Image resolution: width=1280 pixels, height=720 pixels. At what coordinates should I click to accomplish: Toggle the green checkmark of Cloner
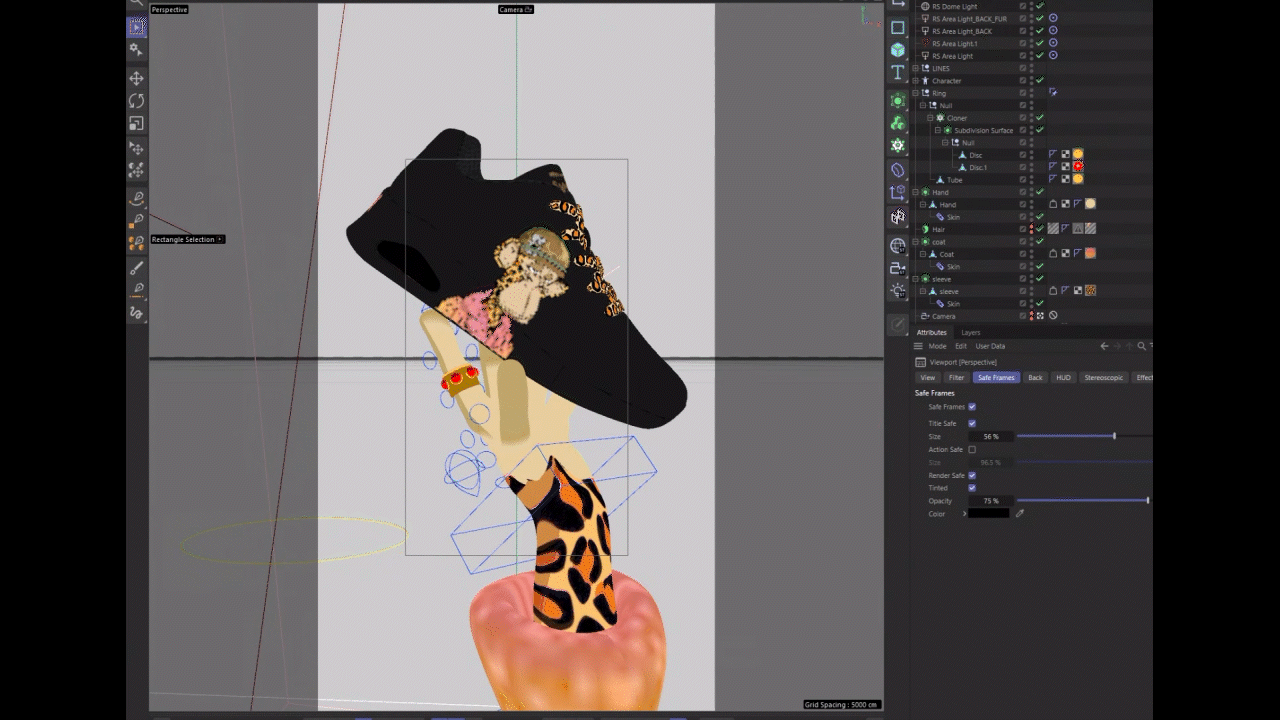pyautogui.click(x=1040, y=118)
